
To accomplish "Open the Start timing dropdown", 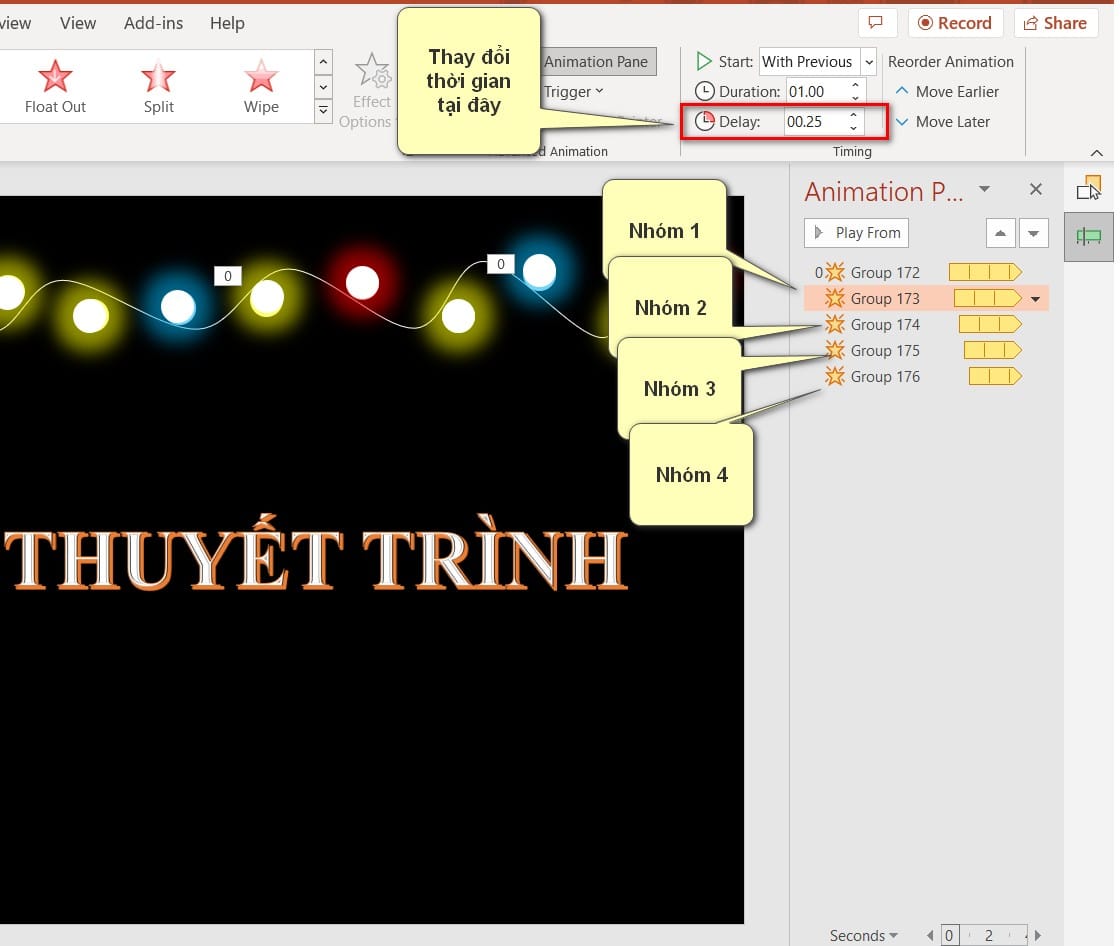I will coord(869,62).
